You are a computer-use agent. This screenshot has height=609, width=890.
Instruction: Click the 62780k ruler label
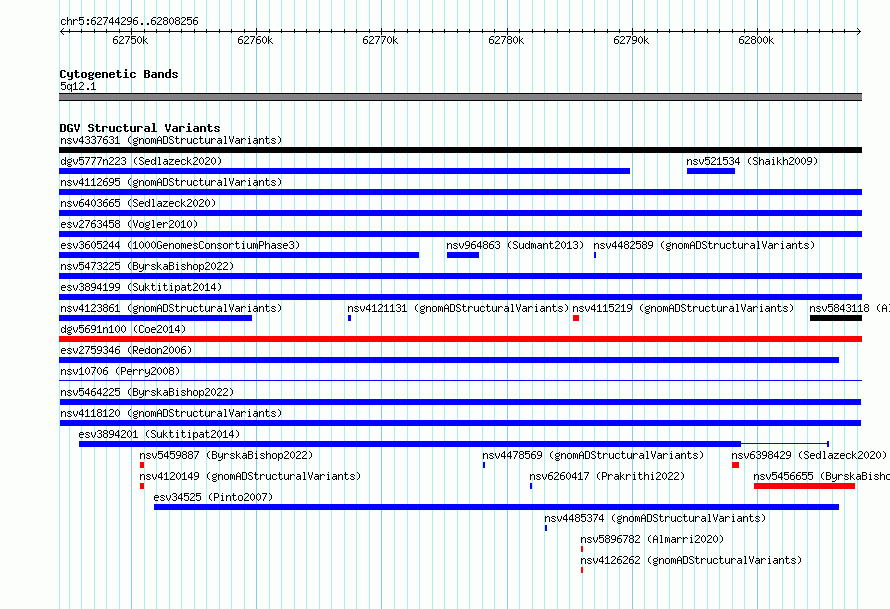tap(506, 40)
